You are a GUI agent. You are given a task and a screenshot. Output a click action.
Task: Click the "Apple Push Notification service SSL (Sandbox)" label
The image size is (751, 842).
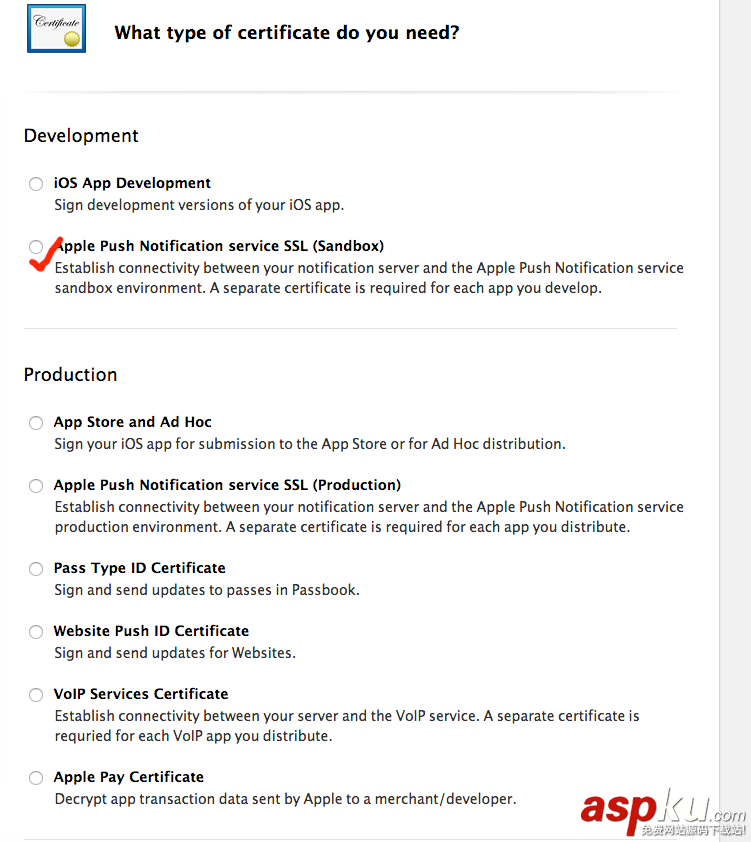click(x=220, y=246)
